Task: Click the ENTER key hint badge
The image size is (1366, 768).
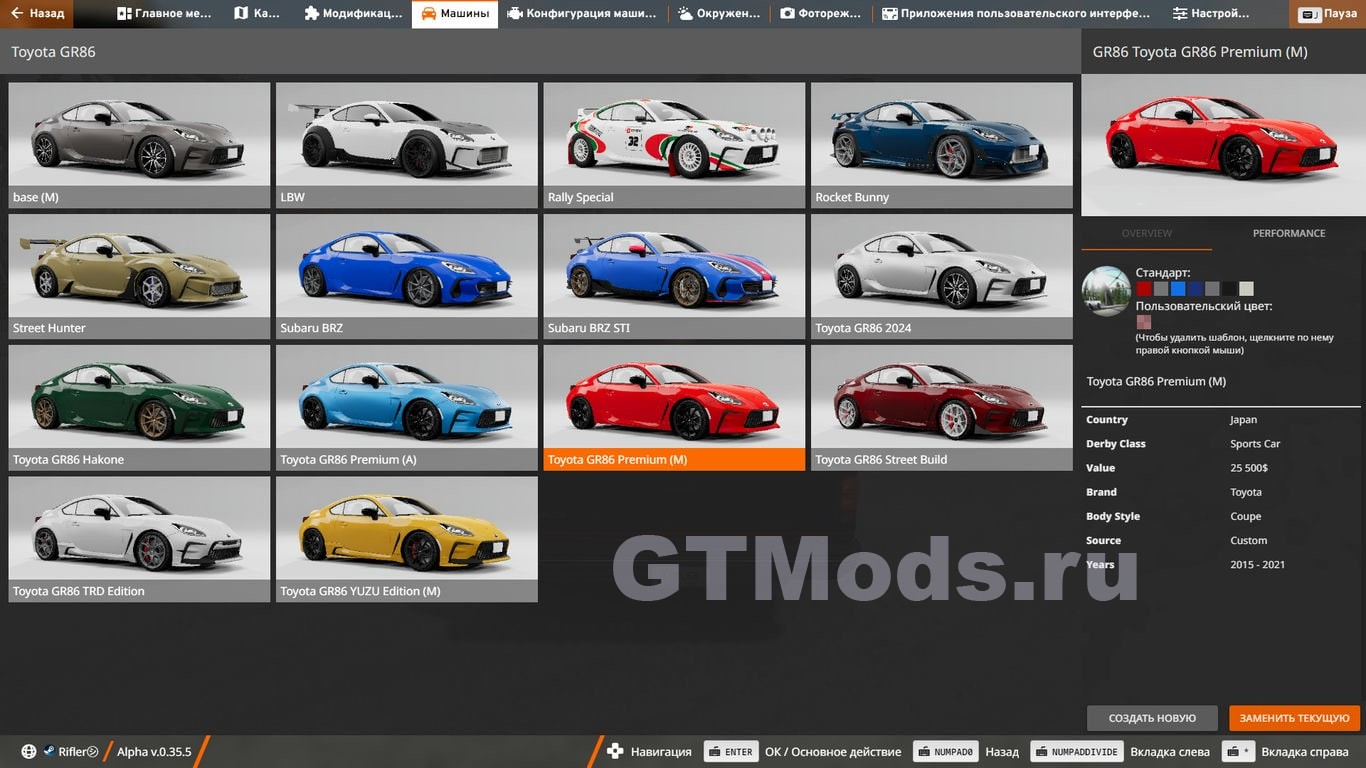Action: click(731, 751)
